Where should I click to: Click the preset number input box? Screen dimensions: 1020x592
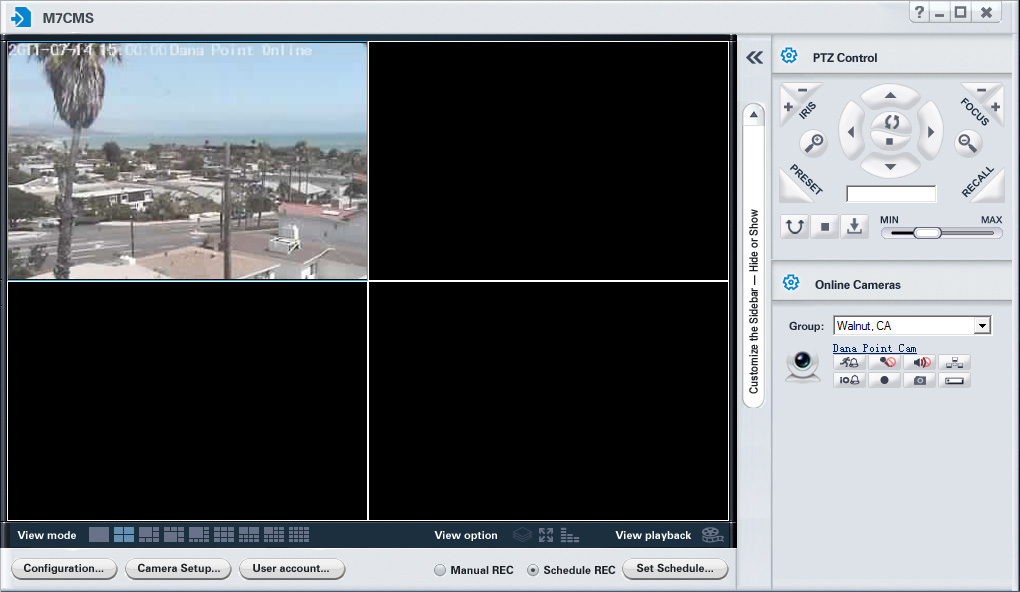point(891,194)
